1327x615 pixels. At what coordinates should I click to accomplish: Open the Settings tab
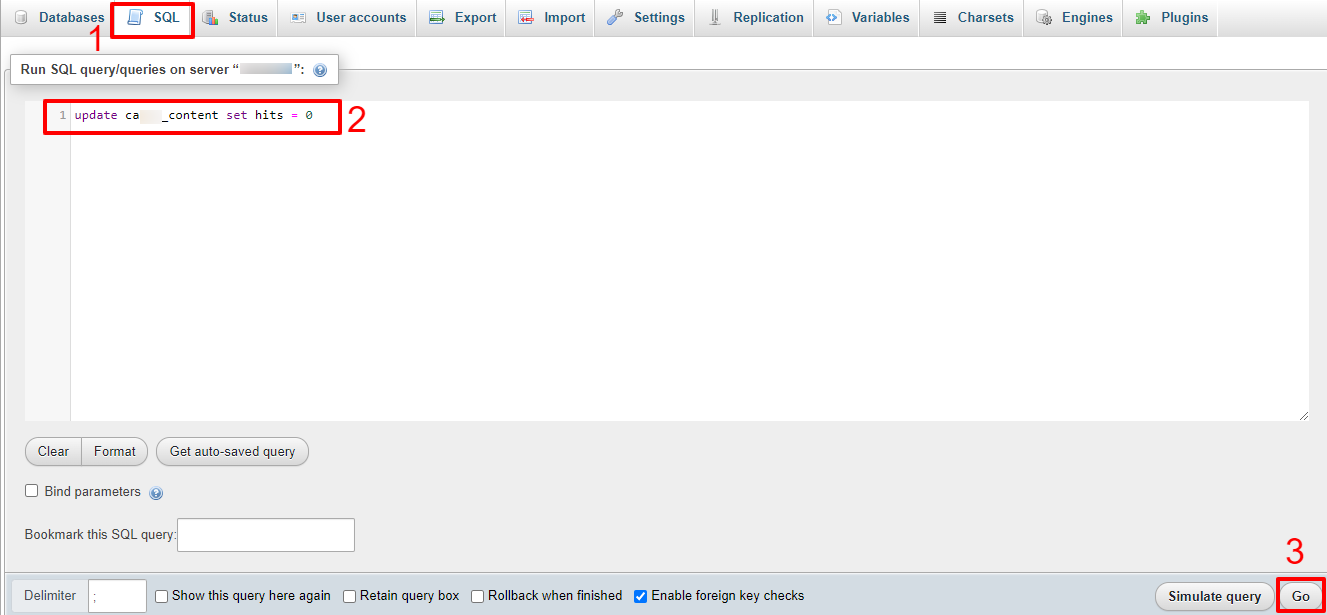646,18
